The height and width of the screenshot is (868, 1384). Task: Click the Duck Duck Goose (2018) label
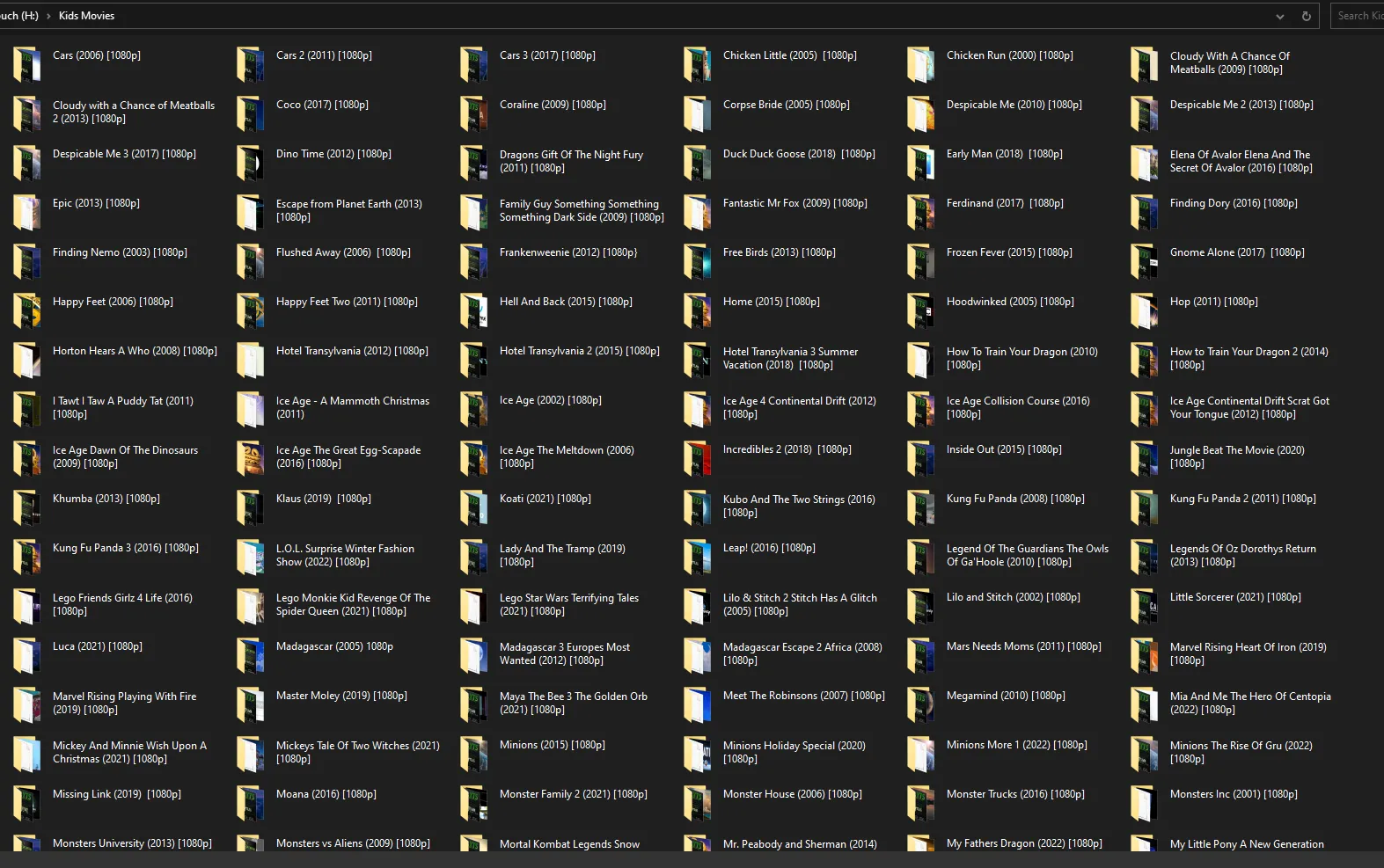click(x=799, y=154)
